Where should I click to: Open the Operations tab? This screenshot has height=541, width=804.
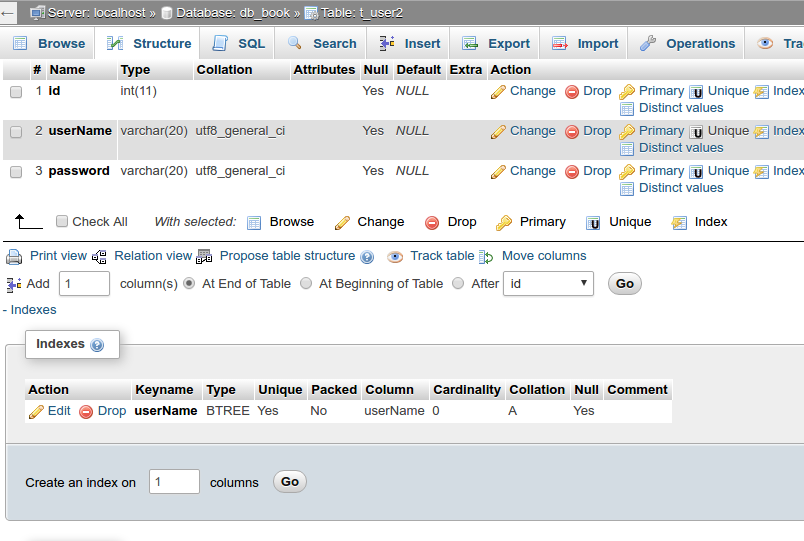click(688, 44)
